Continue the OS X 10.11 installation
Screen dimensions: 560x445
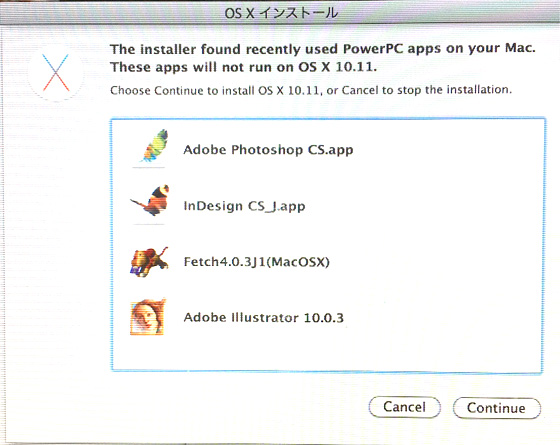pyautogui.click(x=497, y=408)
